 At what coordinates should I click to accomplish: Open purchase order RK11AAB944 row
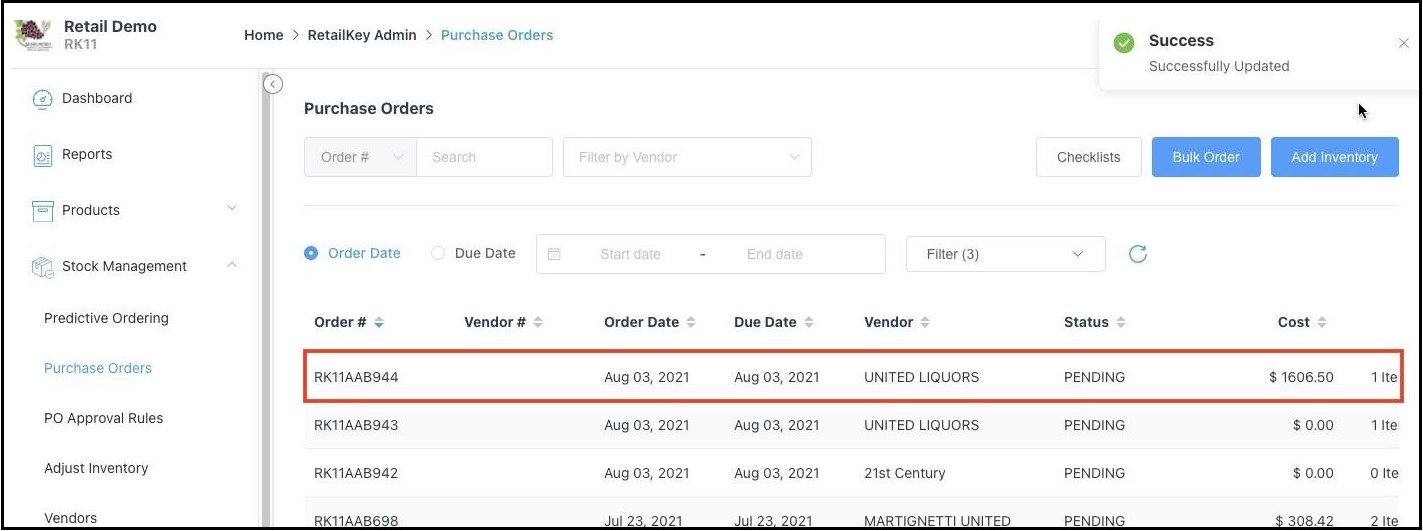(x=356, y=377)
